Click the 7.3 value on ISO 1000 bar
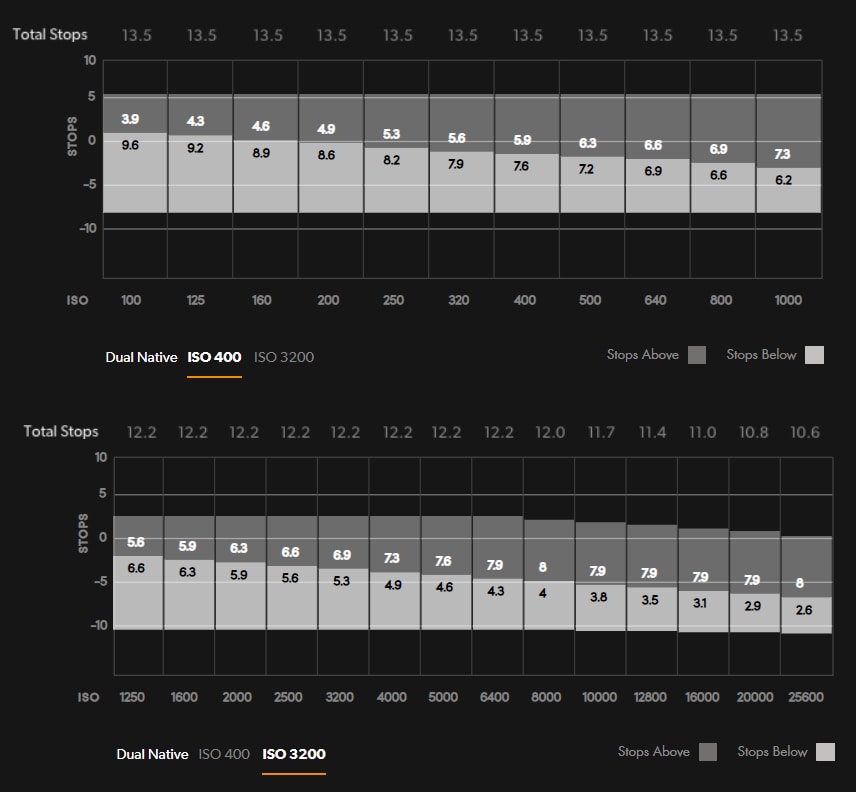This screenshot has width=856, height=792. point(782,154)
